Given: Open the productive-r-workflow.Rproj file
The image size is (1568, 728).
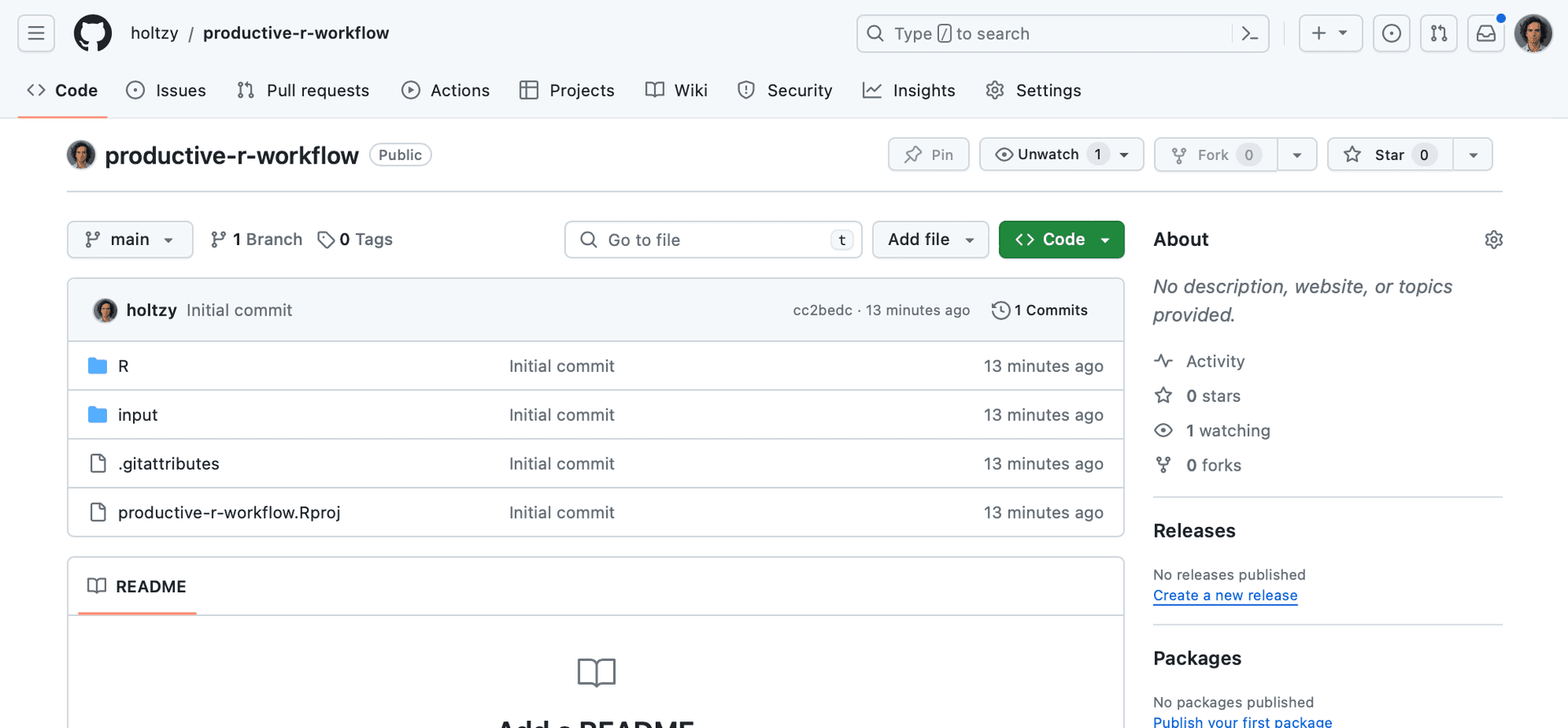Looking at the screenshot, I should [229, 512].
